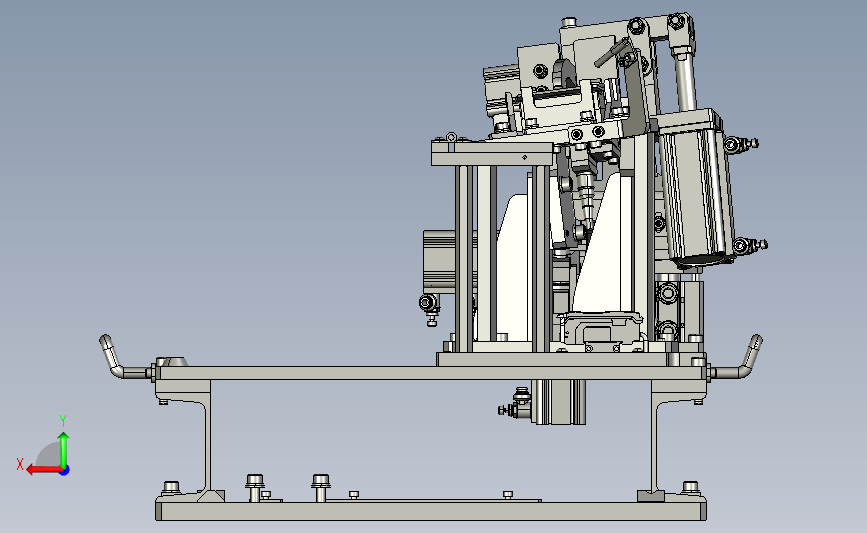This screenshot has width=867, height=533.
Task: Select the large tilted pneumatic cylinder body
Action: 698,191
